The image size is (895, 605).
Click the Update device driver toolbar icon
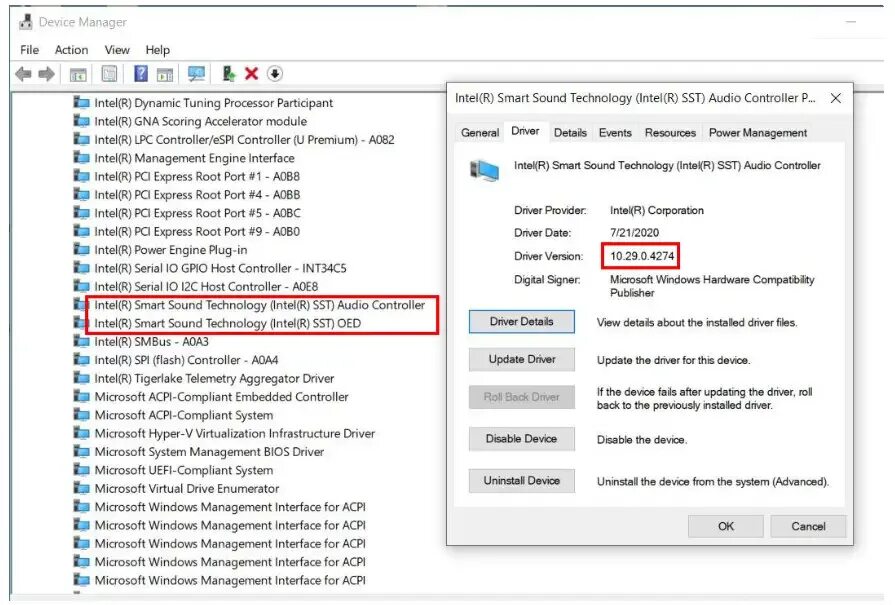pos(228,74)
